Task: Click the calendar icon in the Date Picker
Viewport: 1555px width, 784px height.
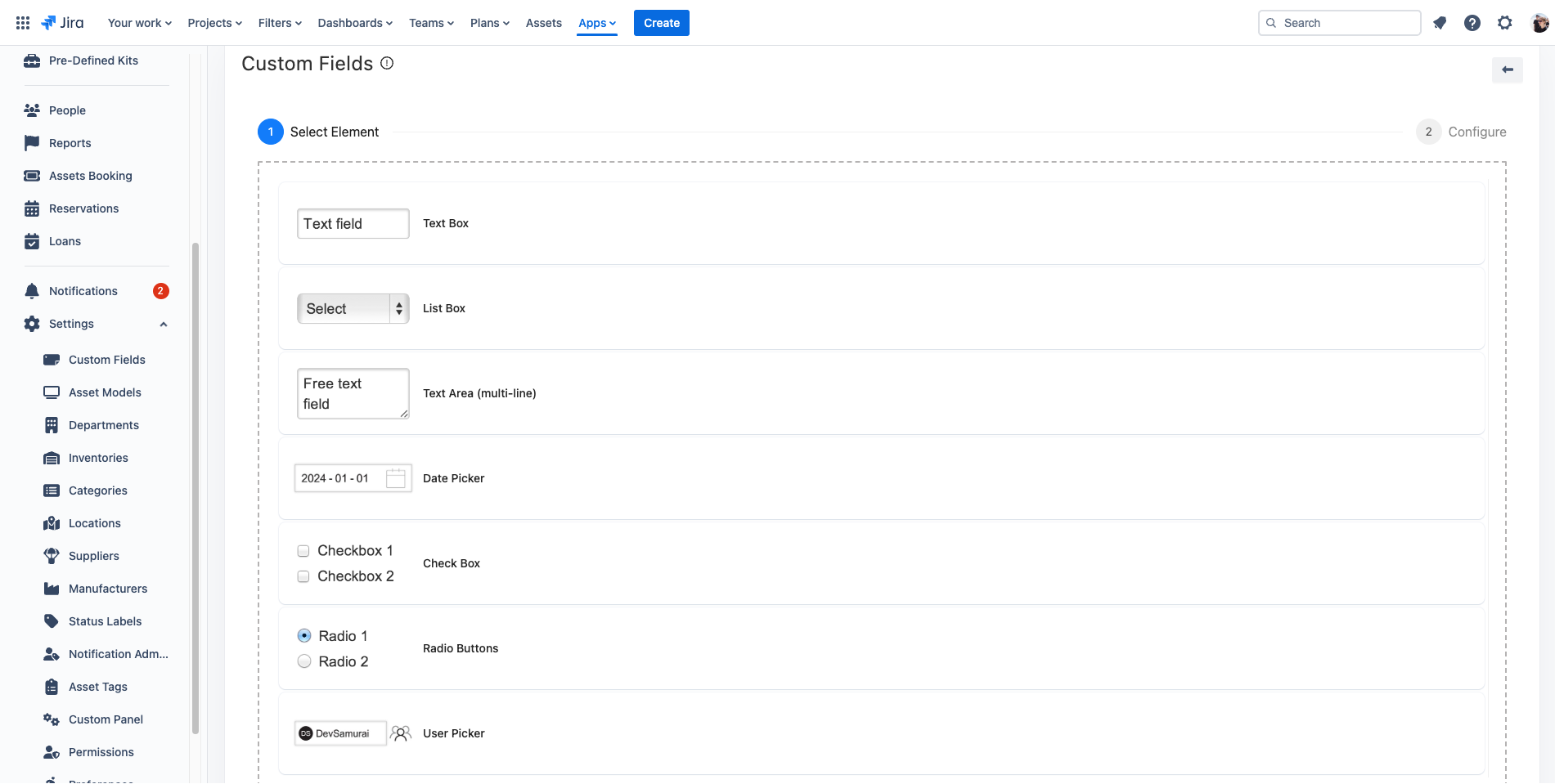Action: pyautogui.click(x=396, y=478)
